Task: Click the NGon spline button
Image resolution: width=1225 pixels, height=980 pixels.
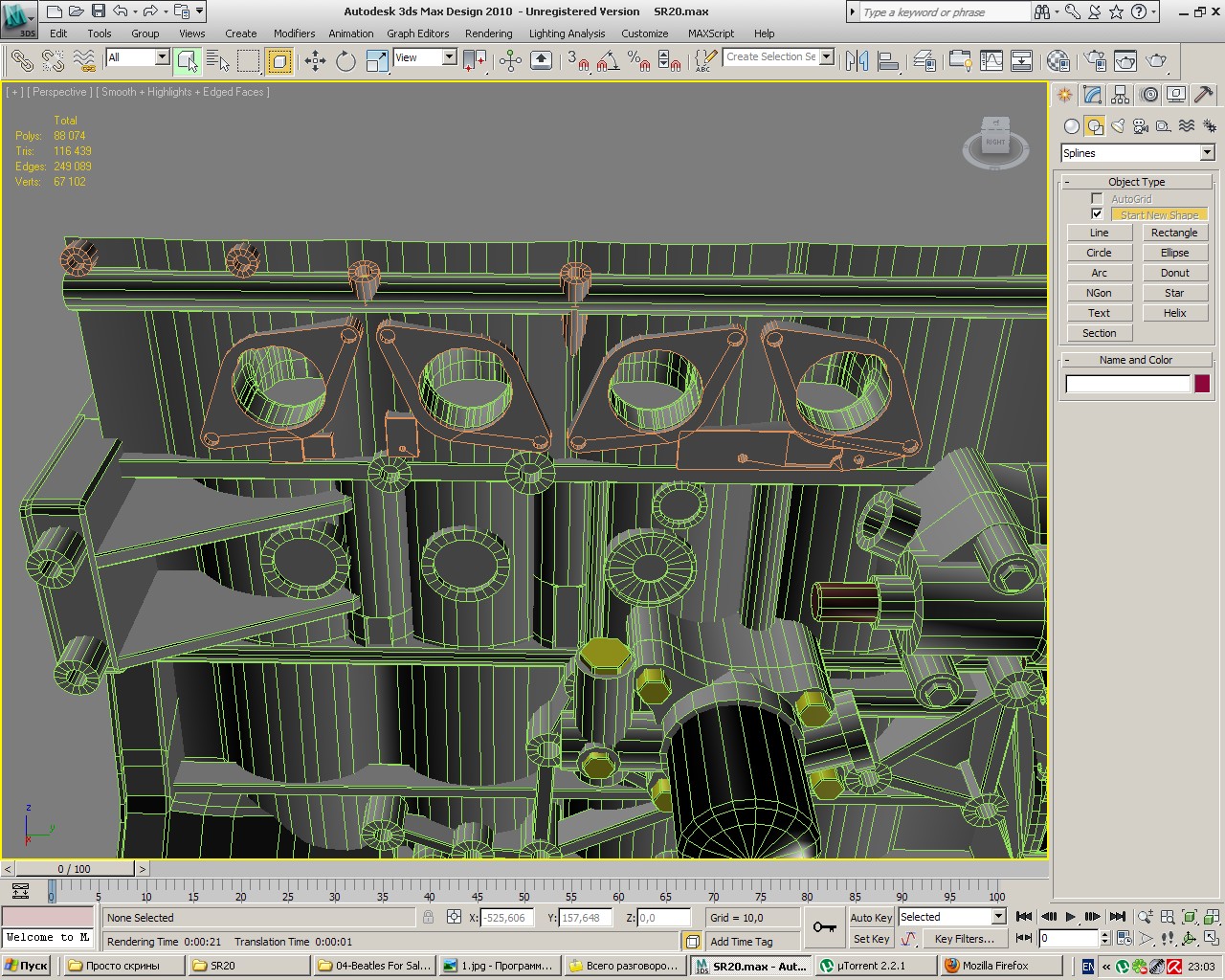Action: [x=1099, y=293]
